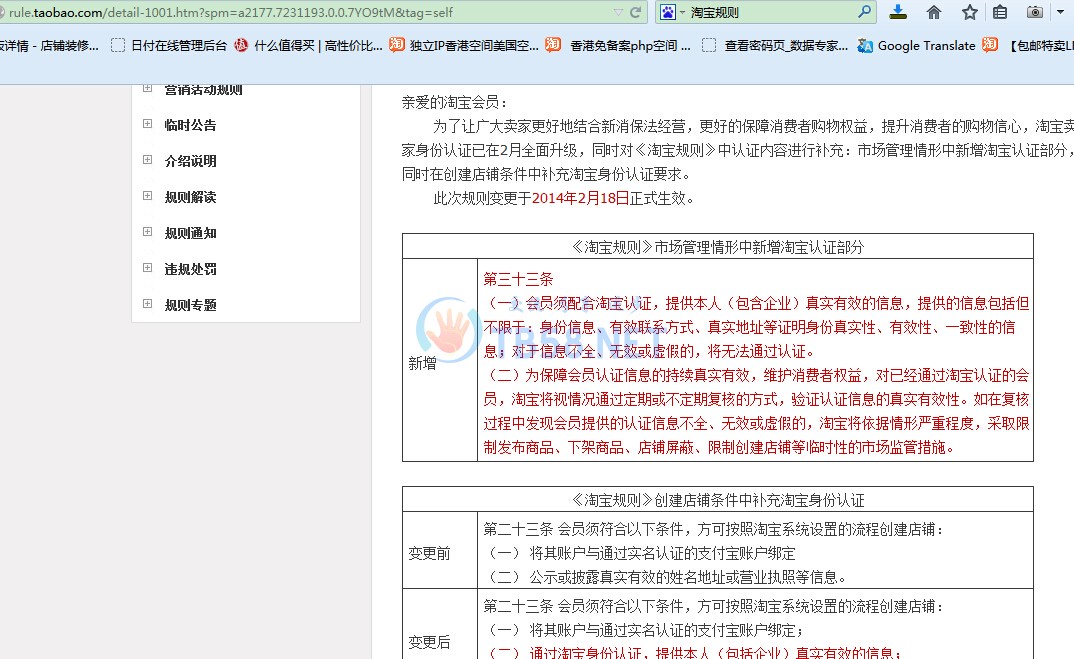Click the 新增 table cell

coord(440,360)
